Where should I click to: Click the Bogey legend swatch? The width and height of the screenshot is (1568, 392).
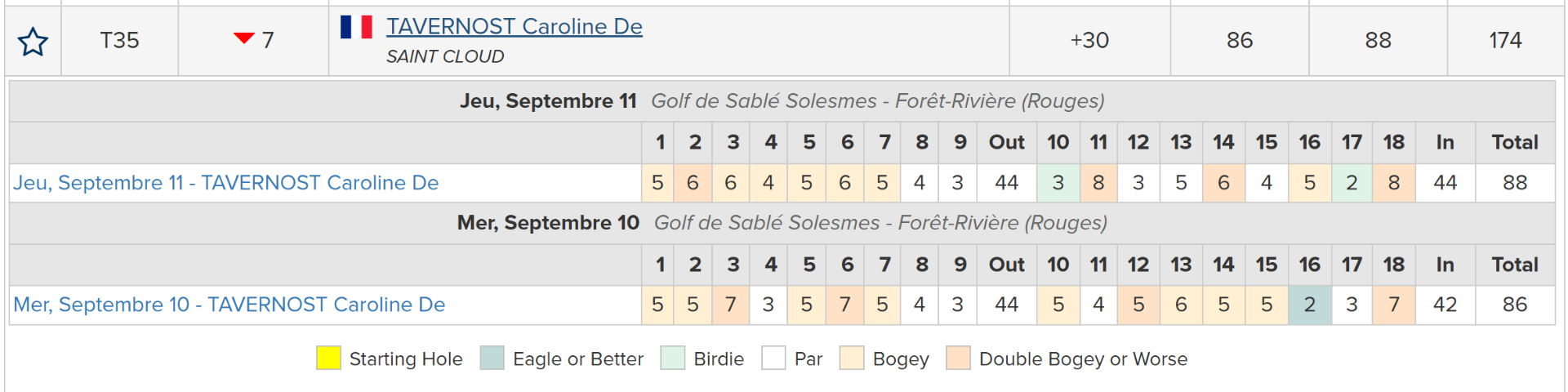852,358
